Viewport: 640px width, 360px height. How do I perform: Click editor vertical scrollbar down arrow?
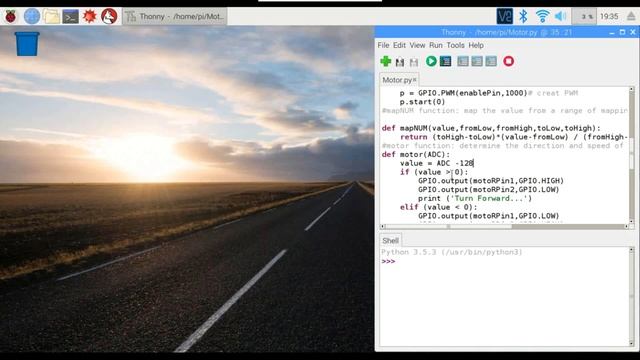coord(631,221)
